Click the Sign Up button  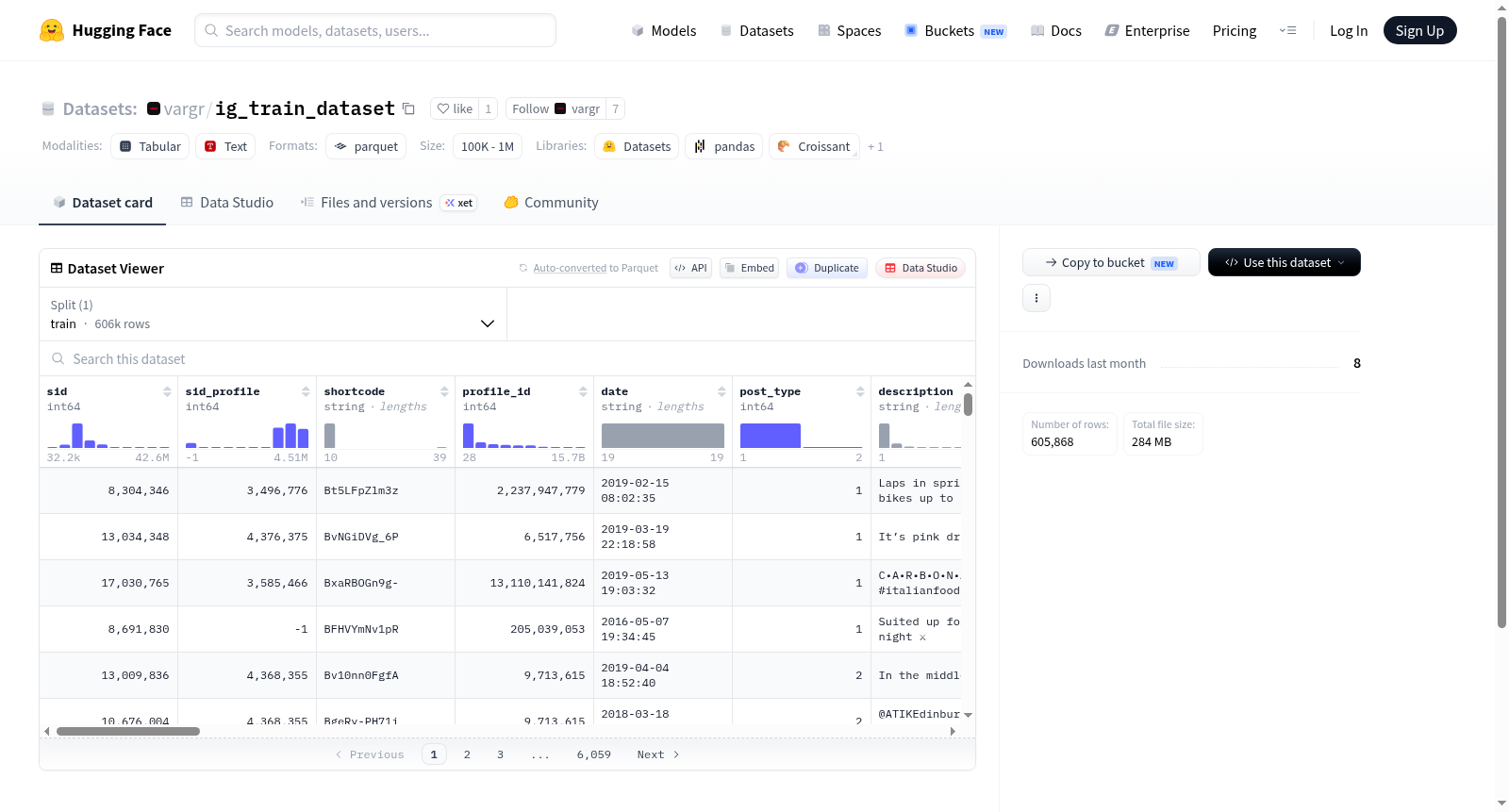1419,30
